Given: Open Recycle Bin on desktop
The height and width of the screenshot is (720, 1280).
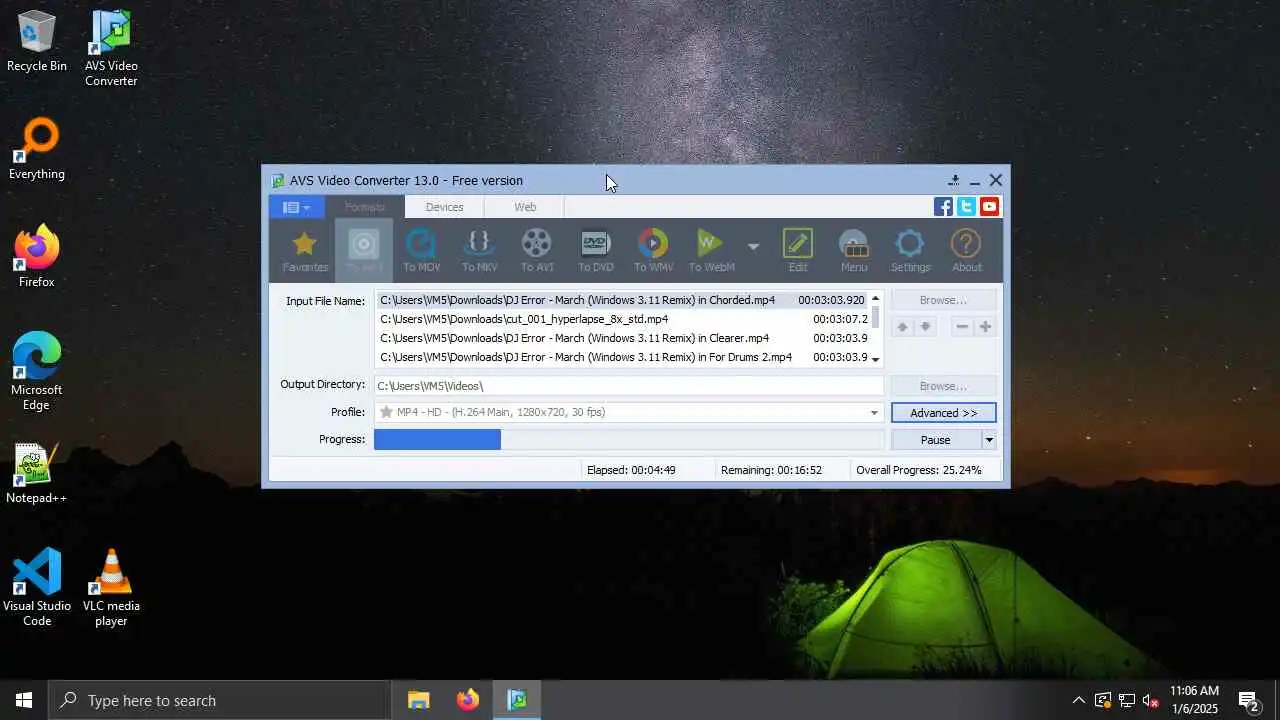Looking at the screenshot, I should click(37, 42).
